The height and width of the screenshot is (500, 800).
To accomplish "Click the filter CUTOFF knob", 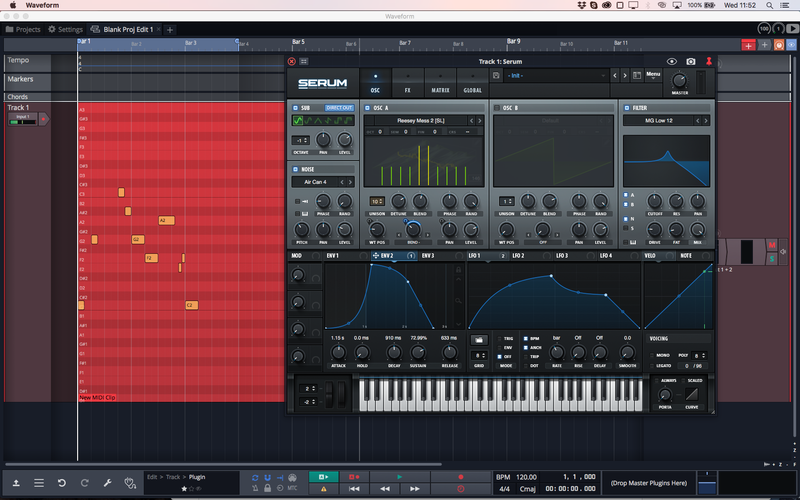I will (655, 201).
